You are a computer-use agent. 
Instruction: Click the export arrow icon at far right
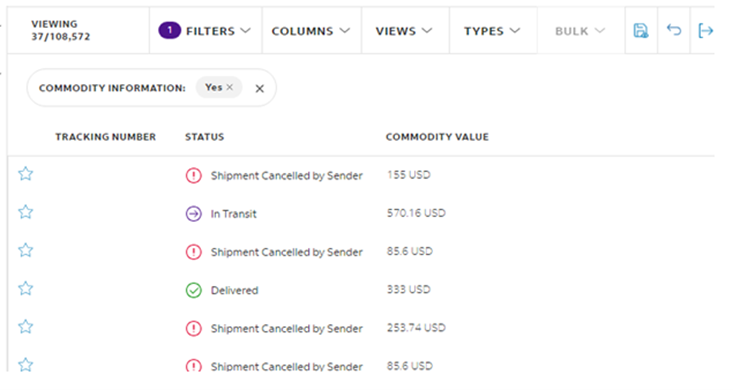point(705,31)
